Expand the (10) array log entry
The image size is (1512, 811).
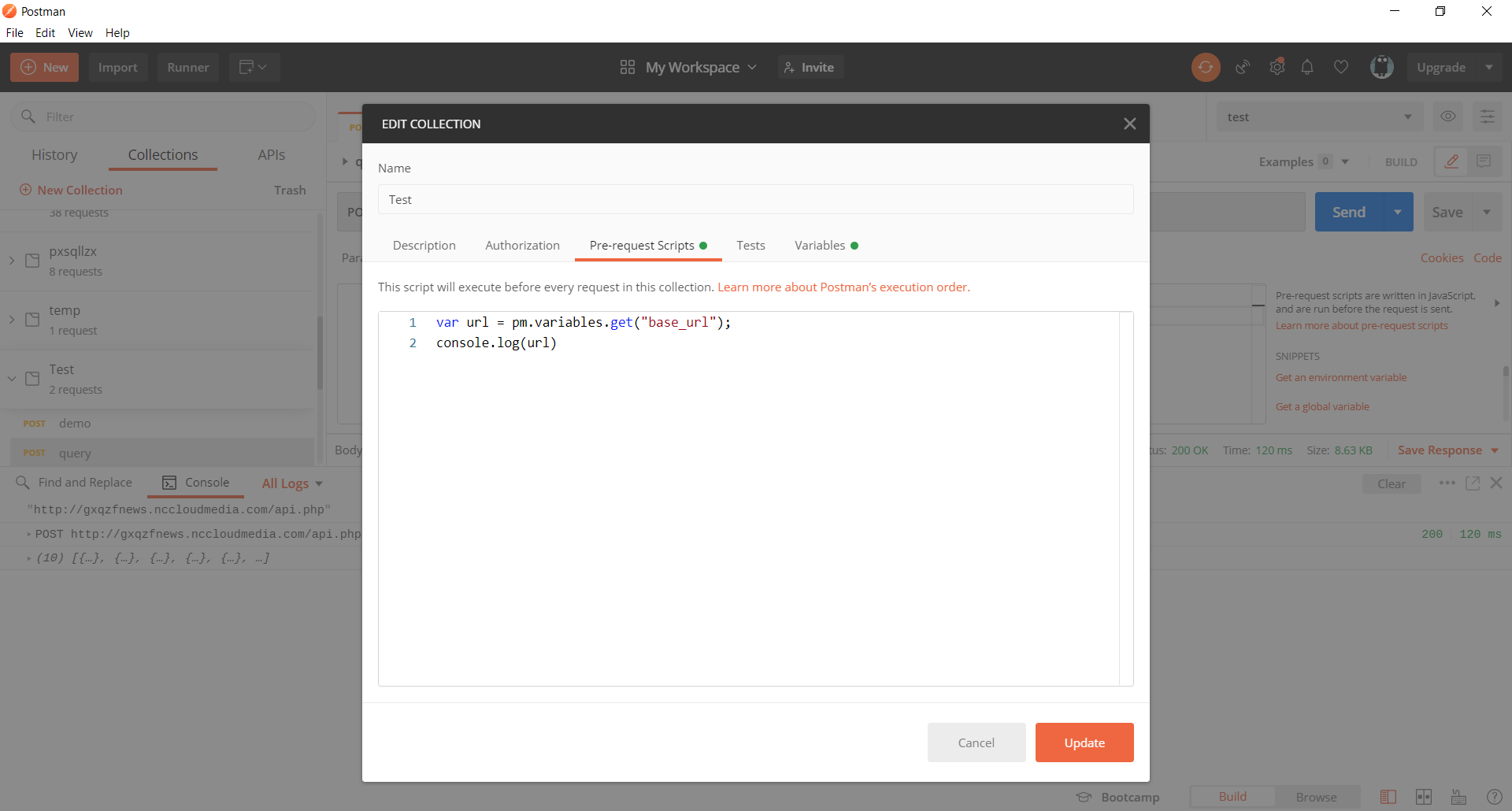(29, 558)
